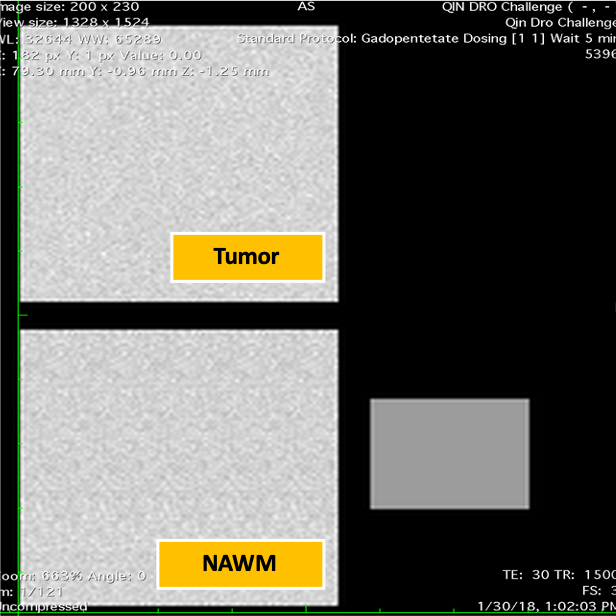Screen dimensions: 616x616
Task: Click the View size 1328 x 1524 text
Action: coord(74,22)
